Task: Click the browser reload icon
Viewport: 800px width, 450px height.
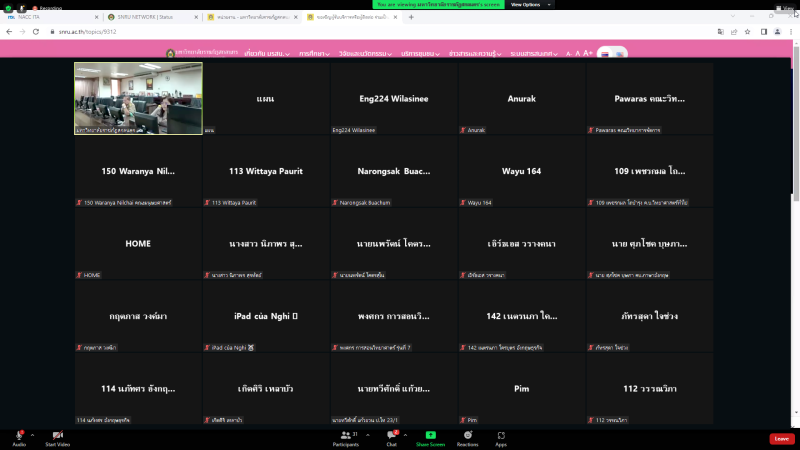Action: (x=36, y=32)
